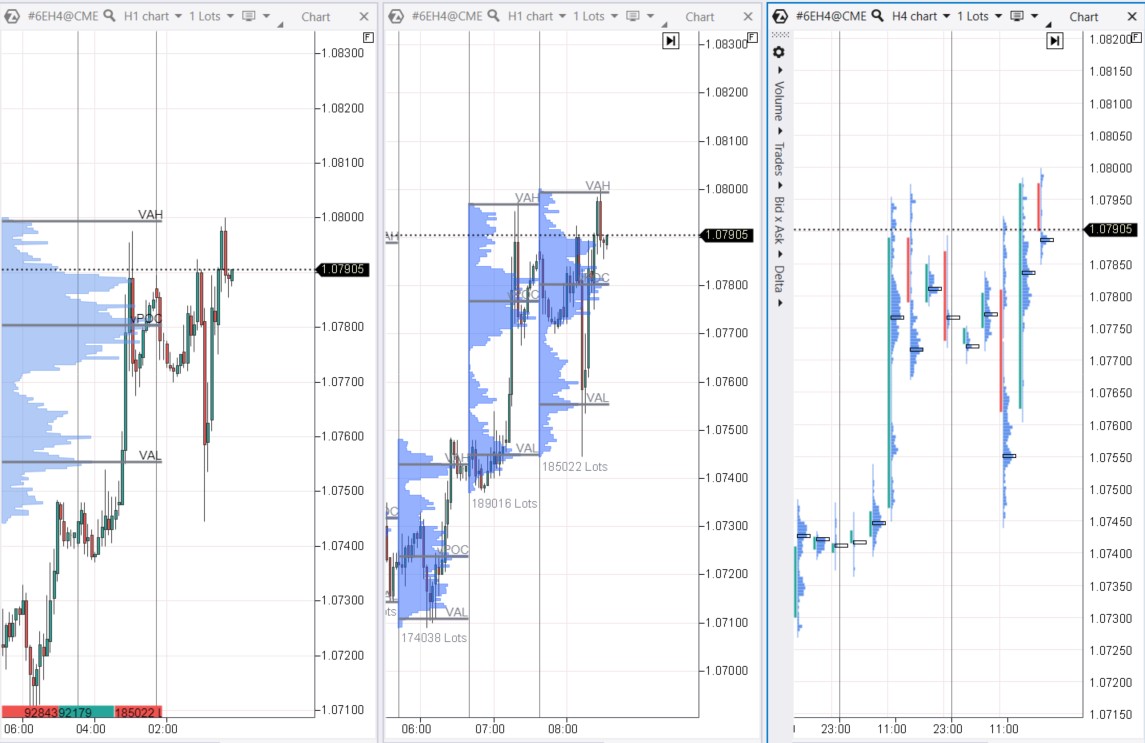Click the screen-share monitor icon on the middle chart

pyautogui.click(x=633, y=16)
